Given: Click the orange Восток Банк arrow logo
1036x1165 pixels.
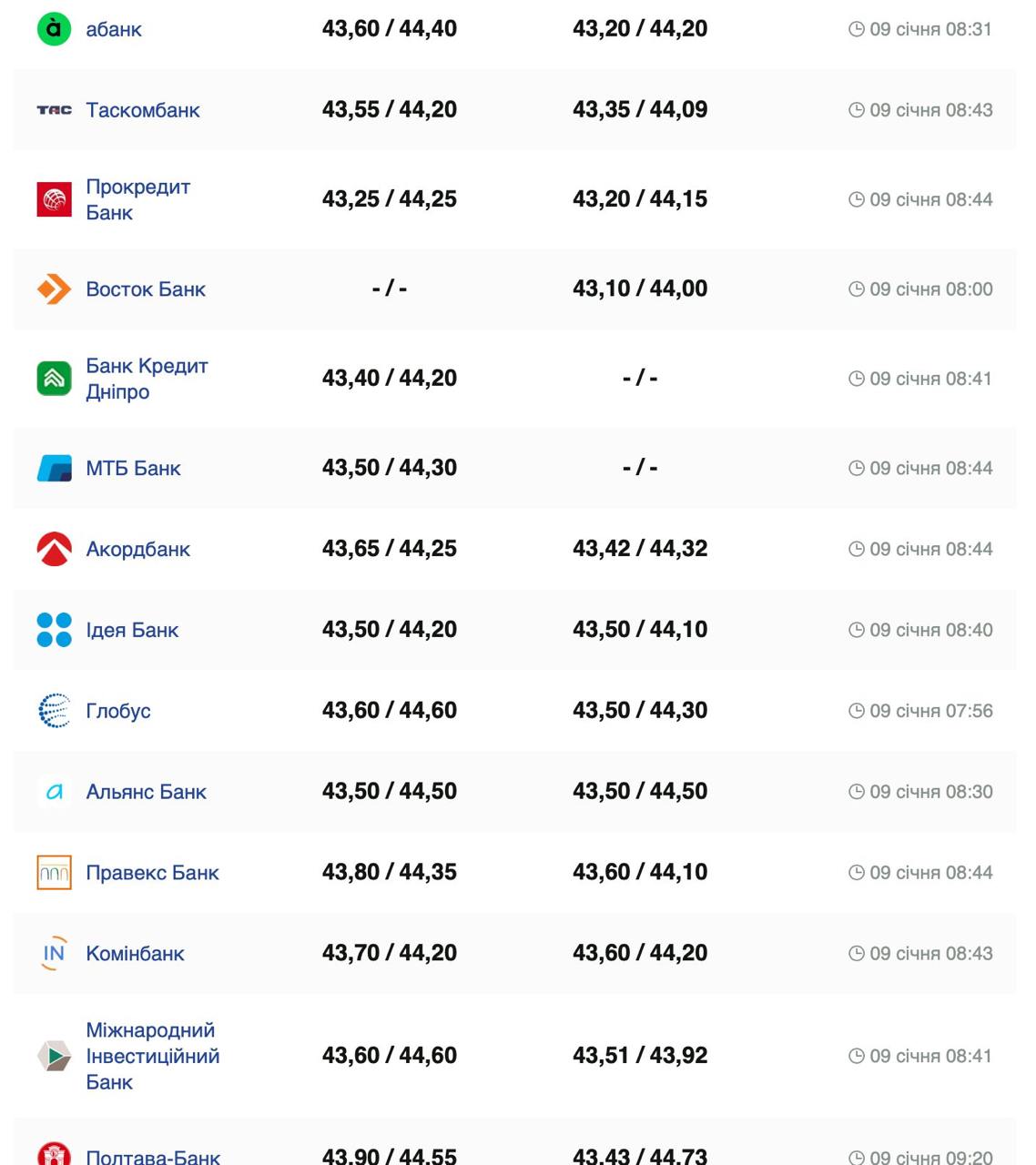Looking at the screenshot, I should tap(54, 289).
